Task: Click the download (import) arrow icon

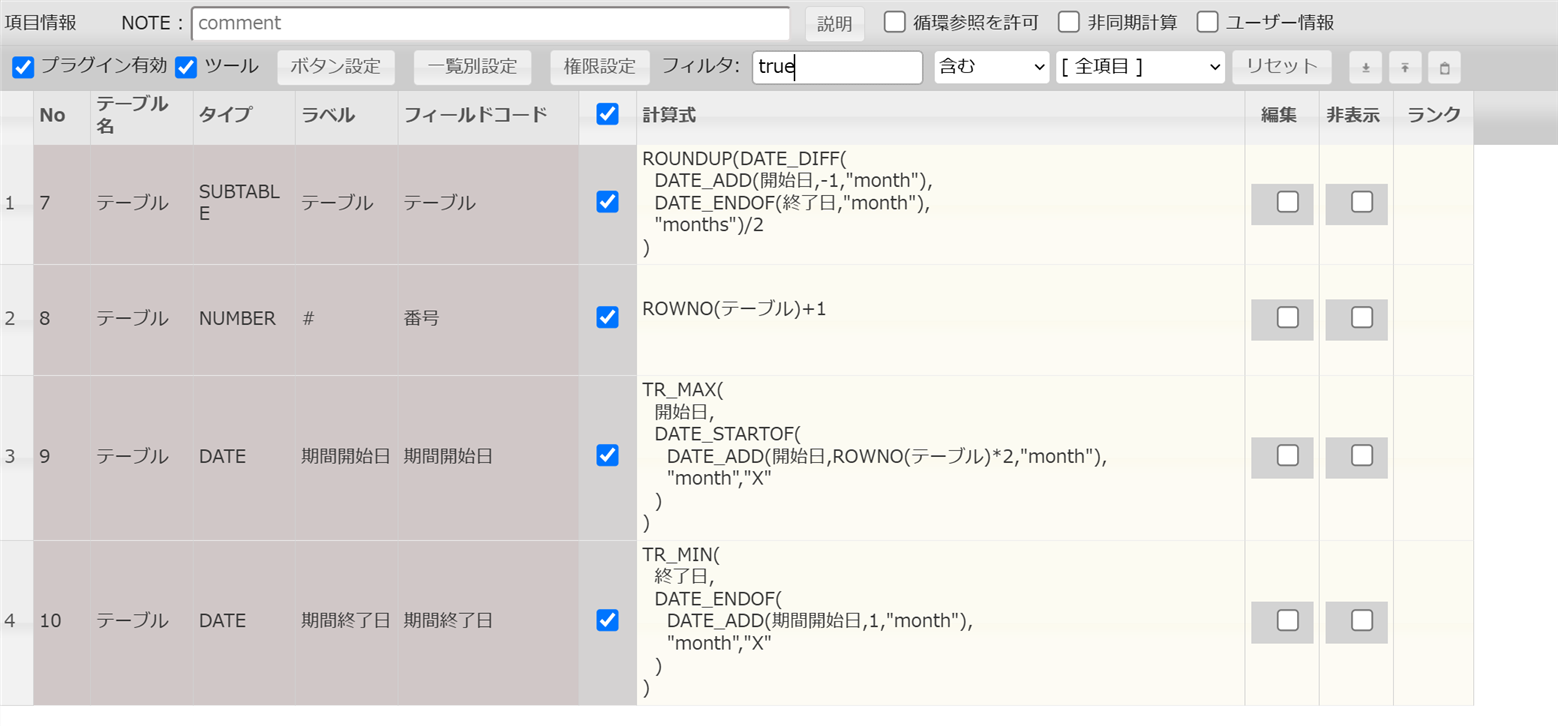Action: click(1365, 68)
